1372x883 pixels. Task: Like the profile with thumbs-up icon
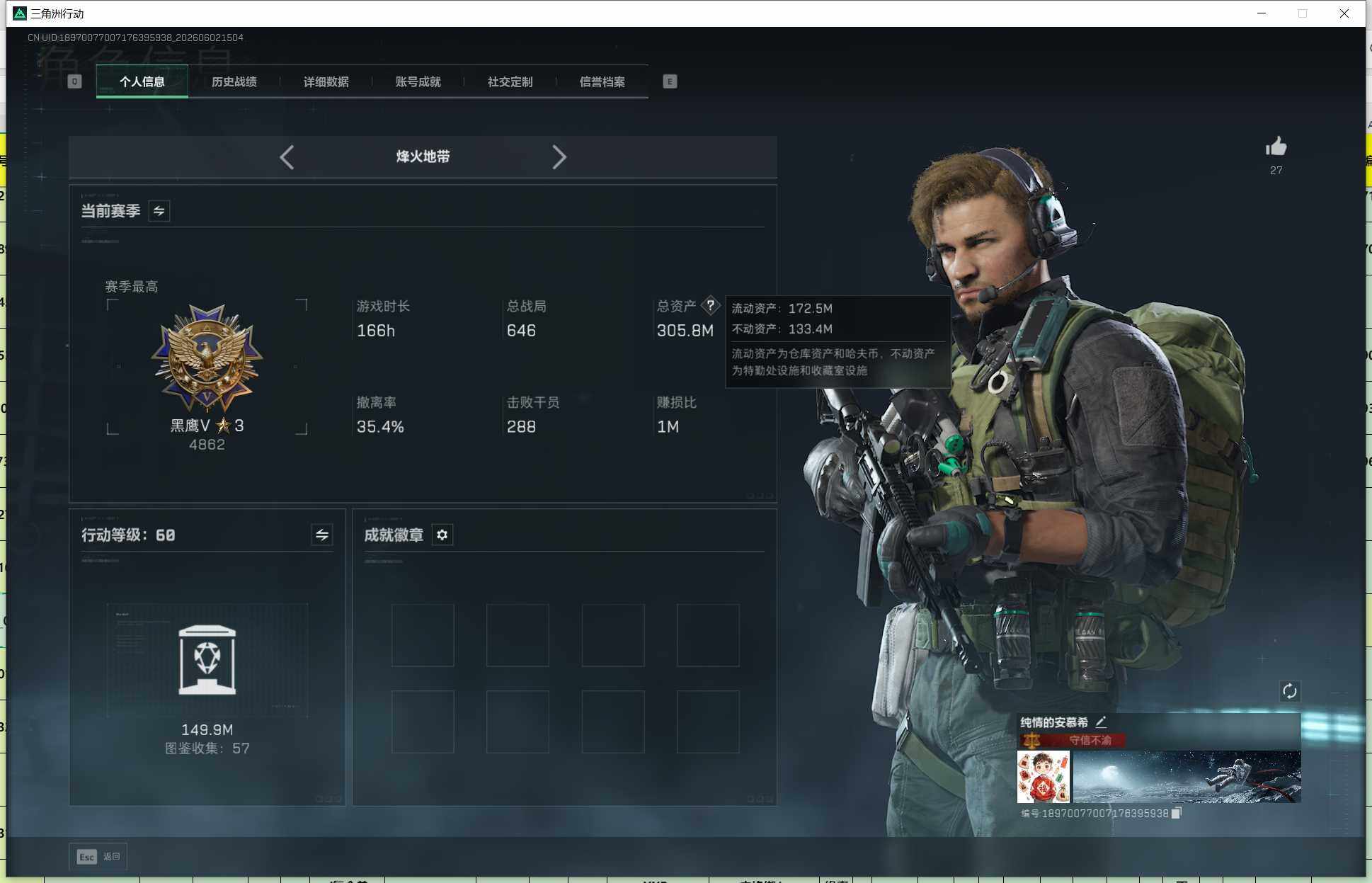coord(1276,147)
